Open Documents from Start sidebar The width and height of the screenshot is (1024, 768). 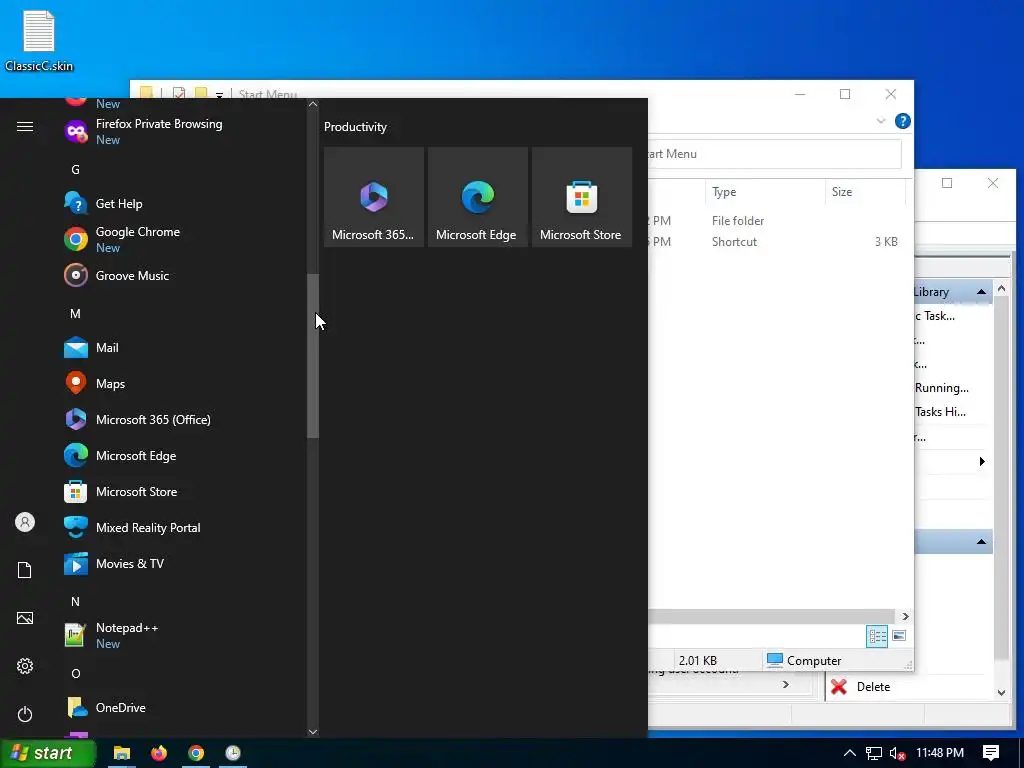coord(25,570)
